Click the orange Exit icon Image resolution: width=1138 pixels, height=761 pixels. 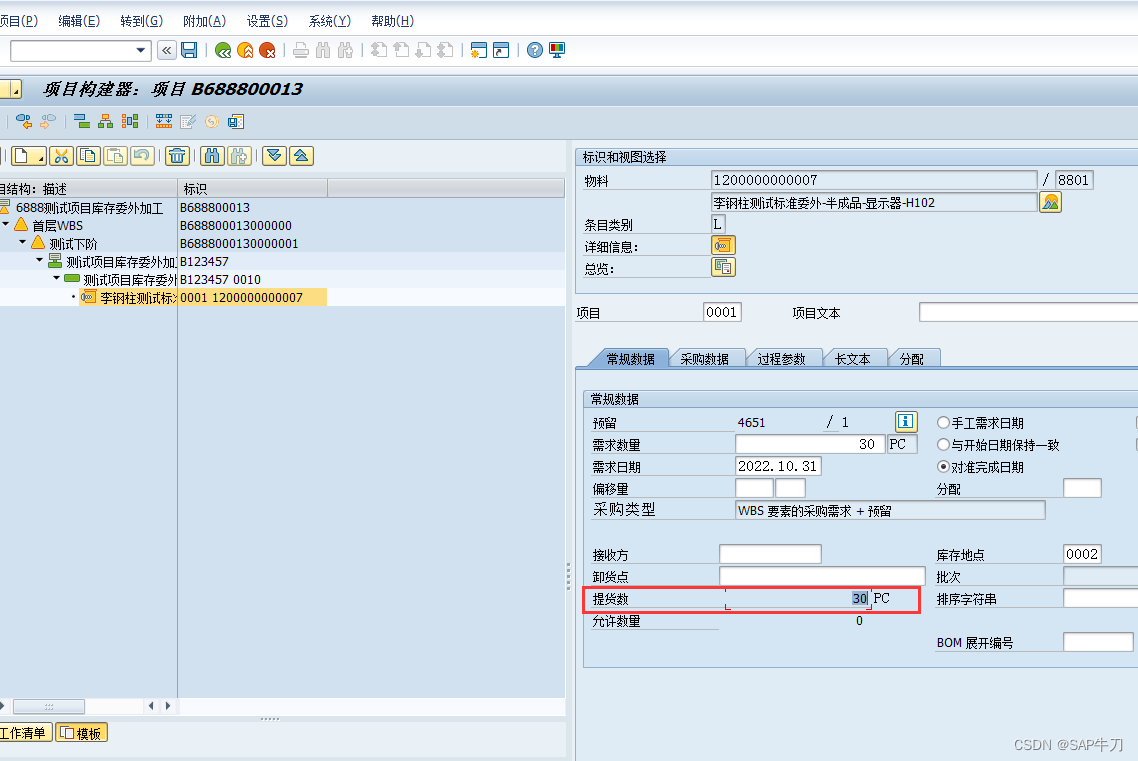point(245,50)
